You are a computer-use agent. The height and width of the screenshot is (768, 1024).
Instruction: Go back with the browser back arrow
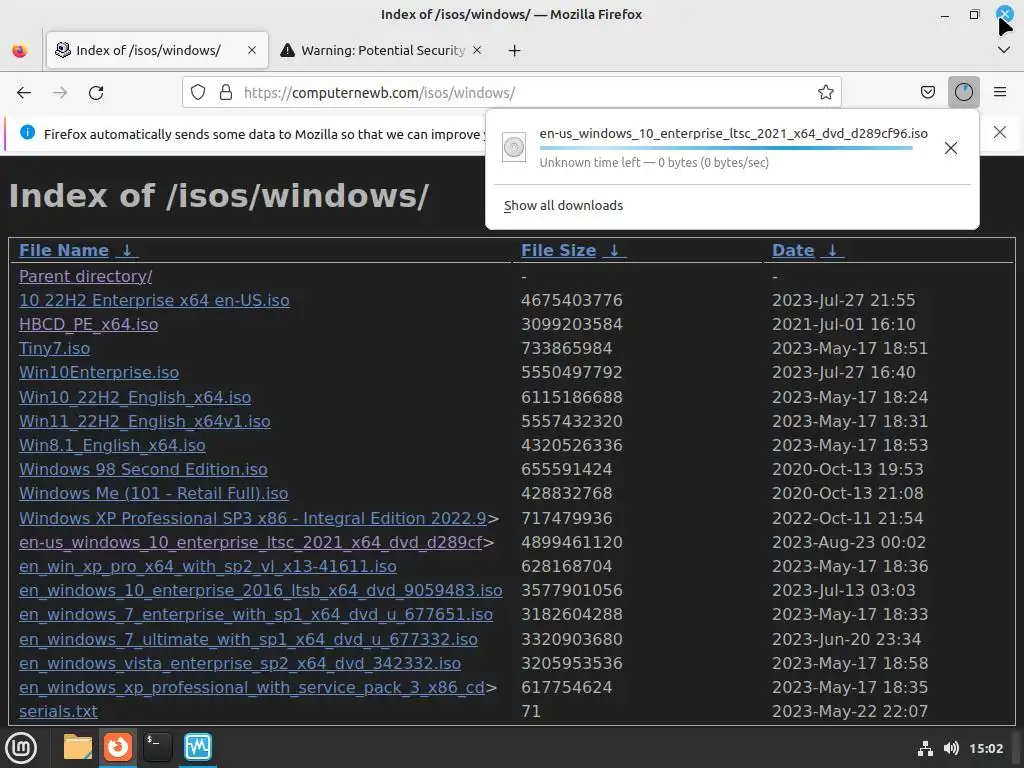[x=24, y=93]
